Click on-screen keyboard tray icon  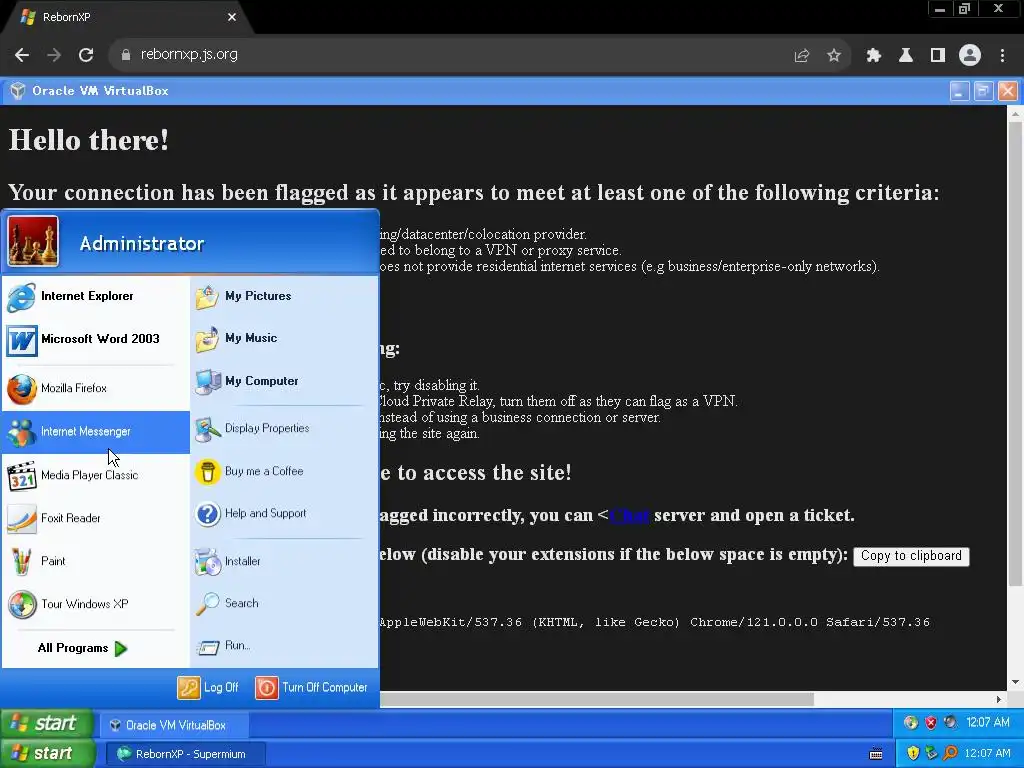click(x=876, y=754)
